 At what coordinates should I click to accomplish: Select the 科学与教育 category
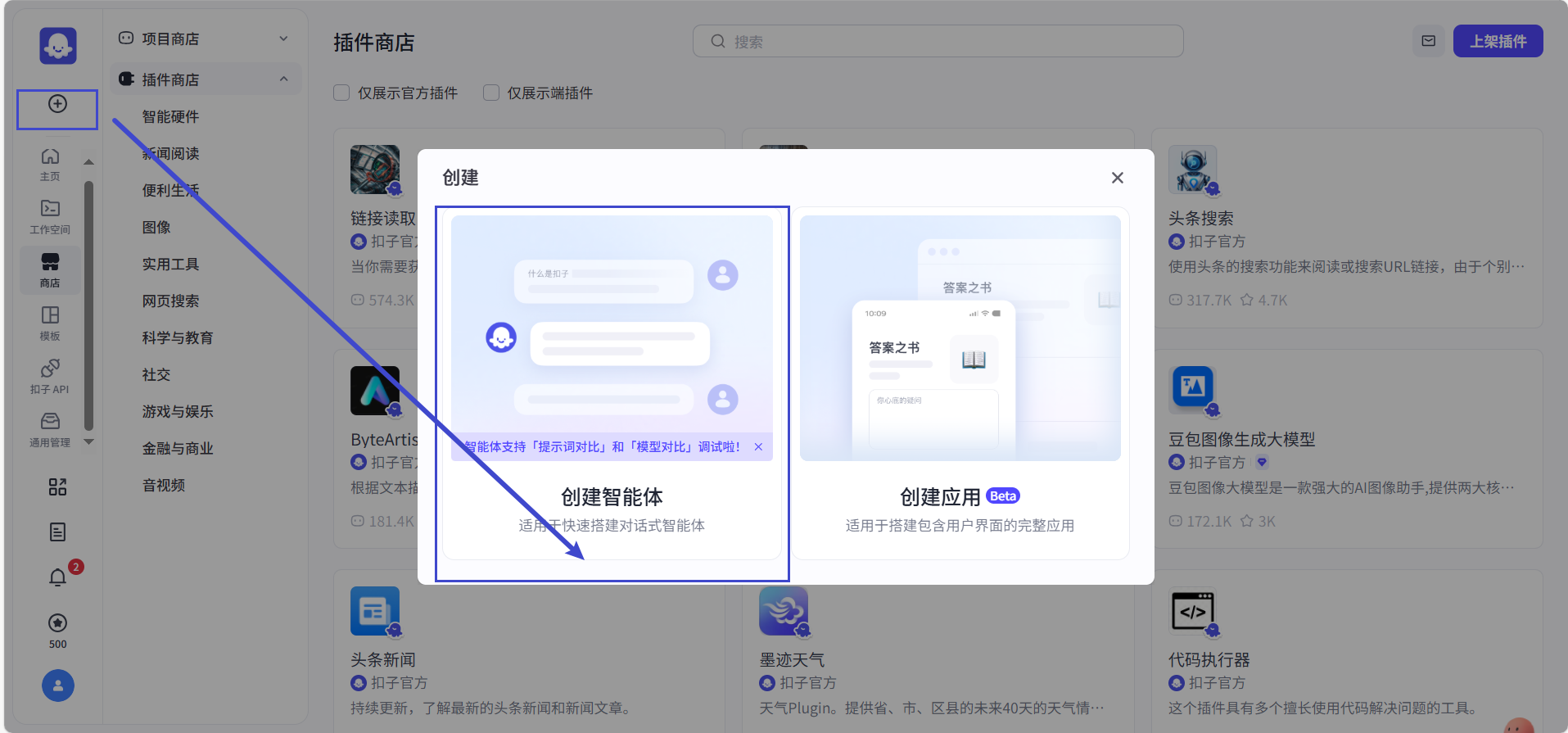[178, 337]
